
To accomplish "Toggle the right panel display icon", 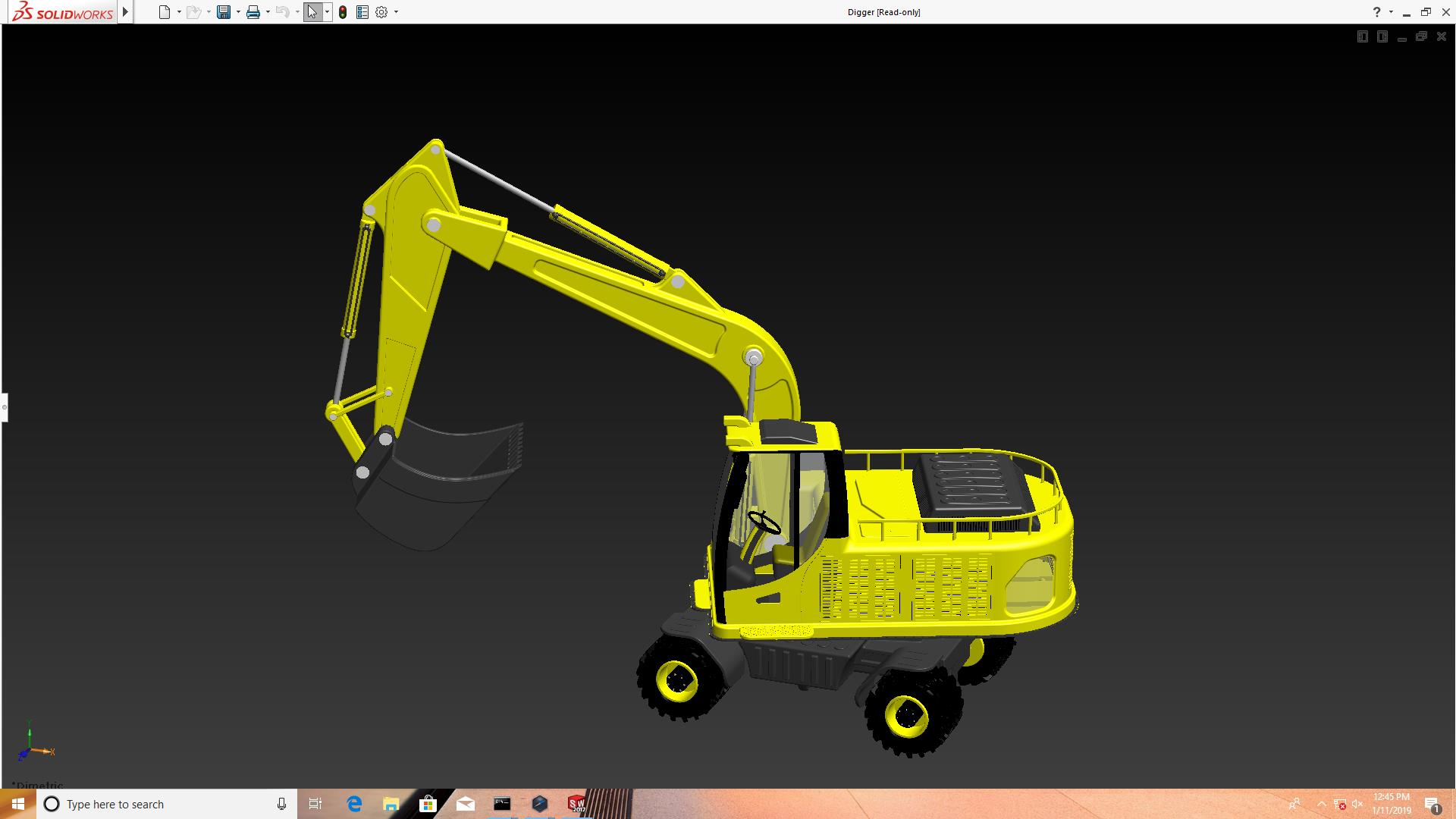I will [1382, 36].
